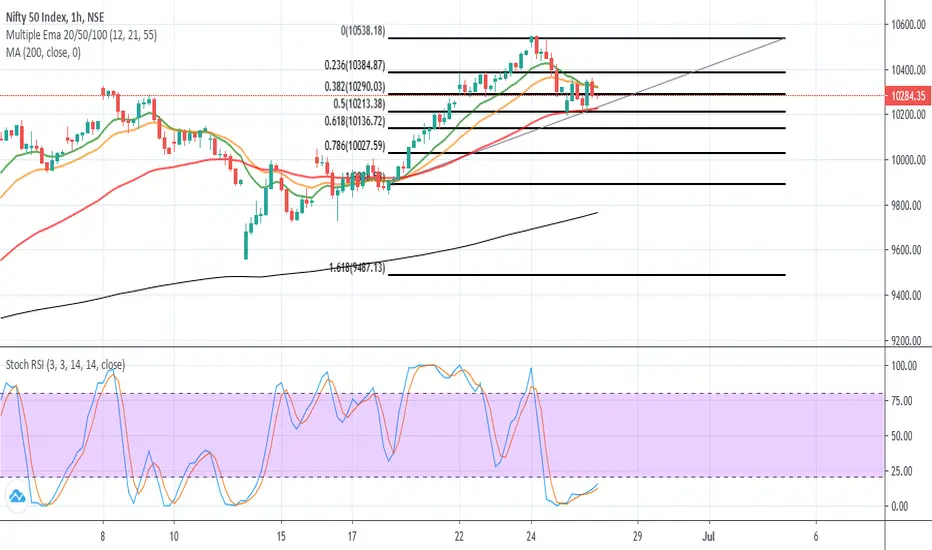Select the 0.382(10290.03) retracement label
Viewport: 932px width, 550px height.
(355, 87)
